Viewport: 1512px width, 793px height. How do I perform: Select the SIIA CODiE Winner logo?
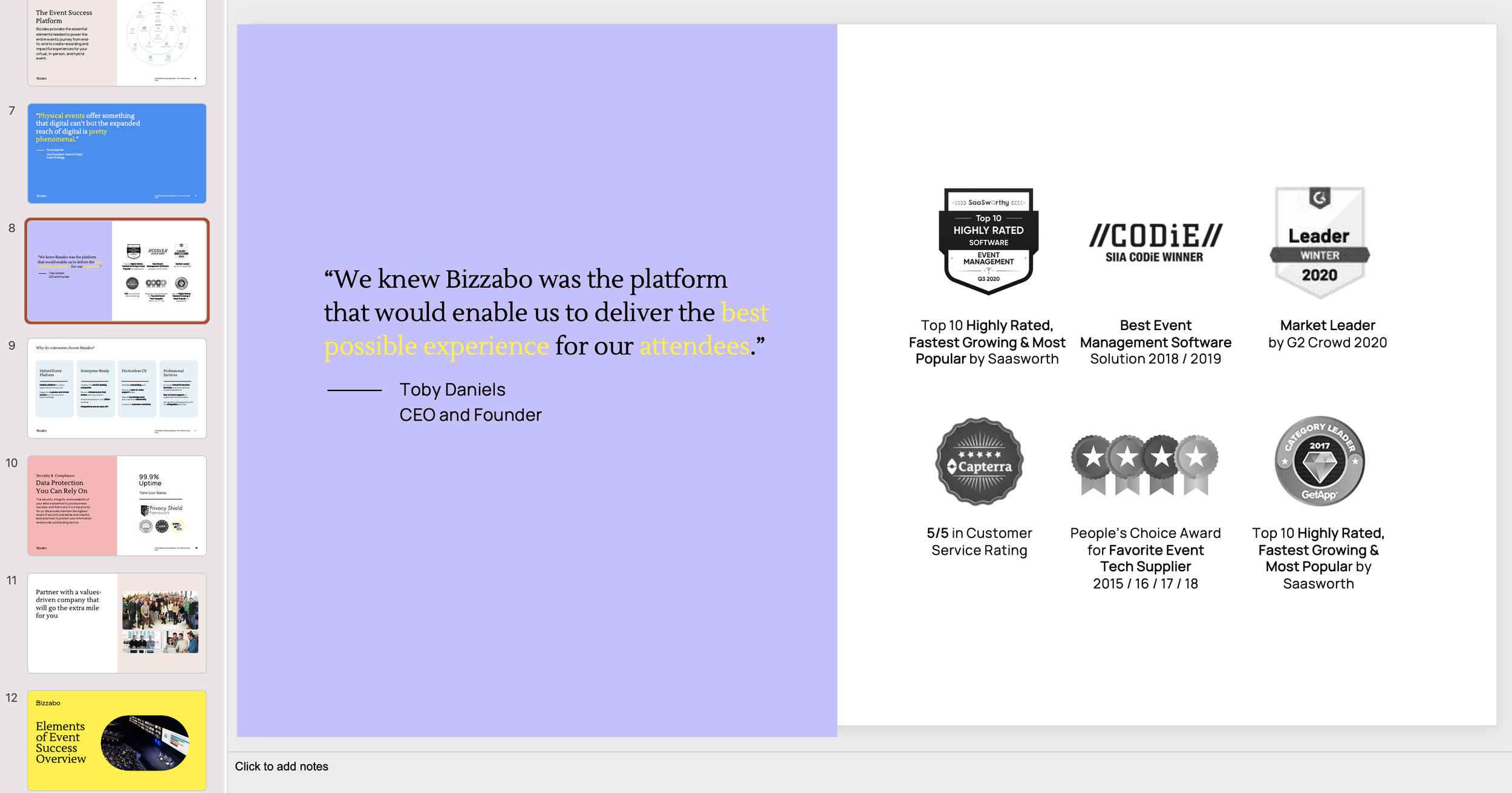tap(1155, 243)
